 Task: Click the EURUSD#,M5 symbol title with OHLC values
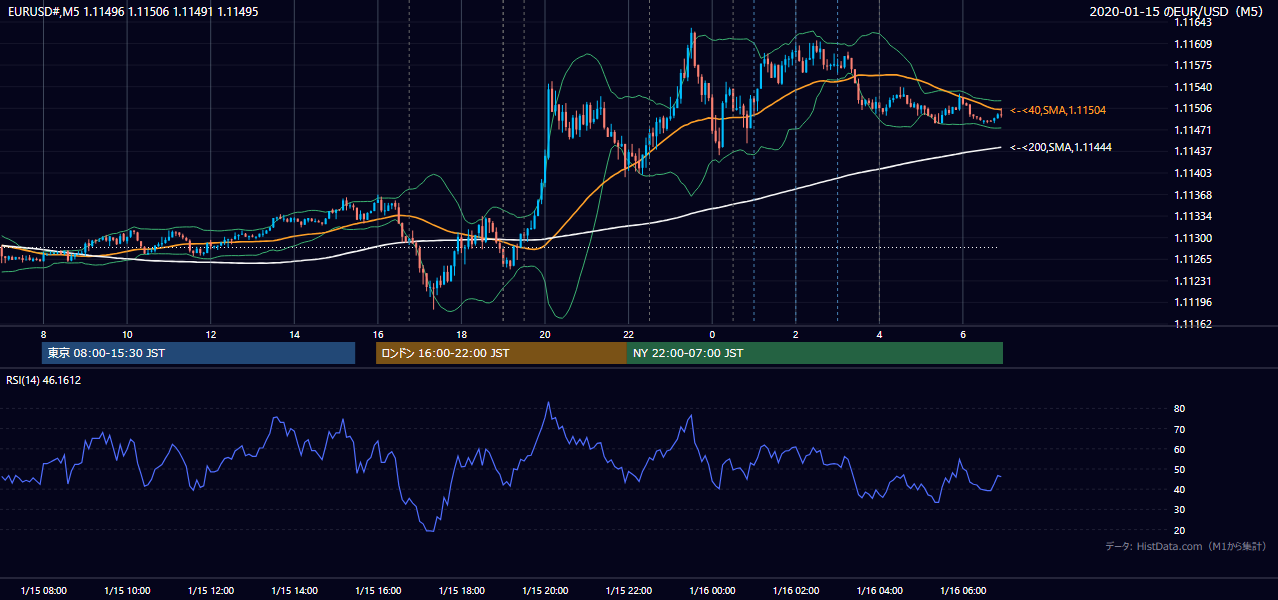133,11
